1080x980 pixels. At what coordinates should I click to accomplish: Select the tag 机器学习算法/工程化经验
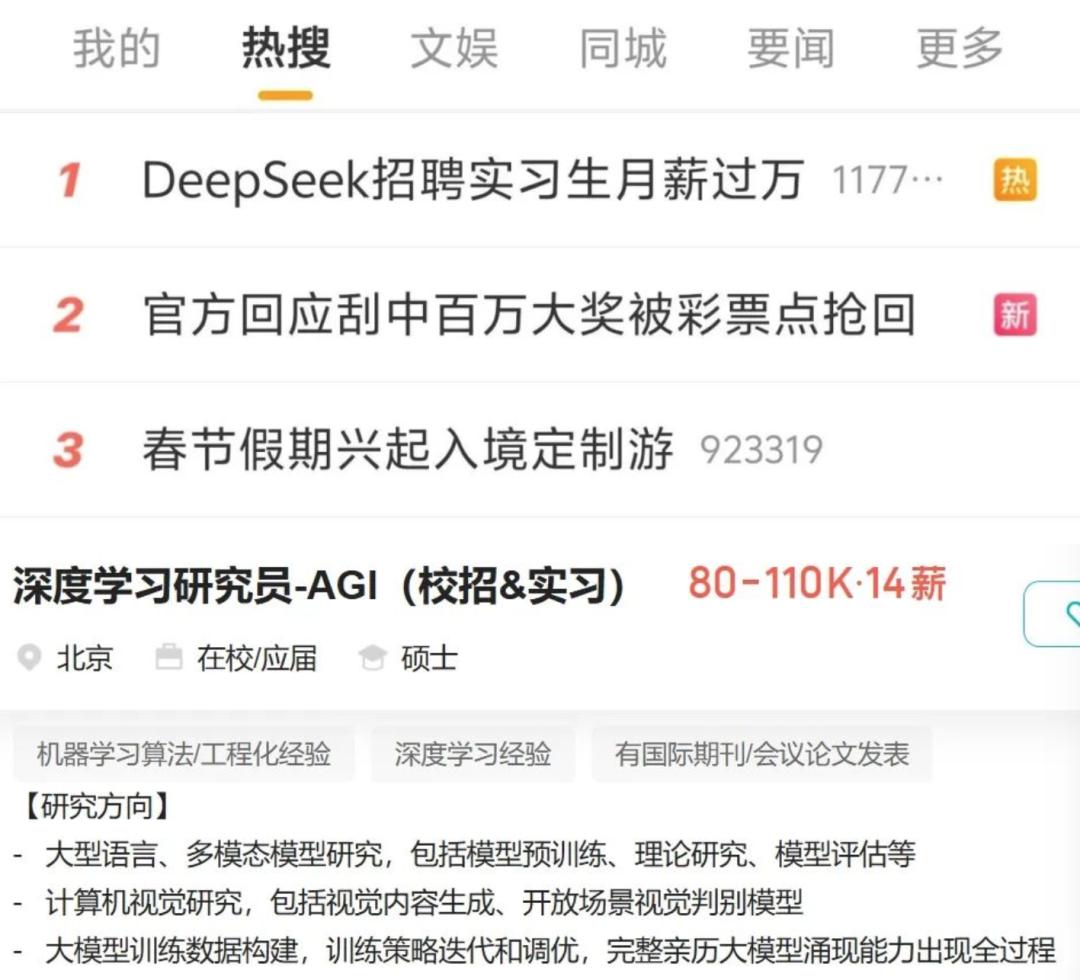(x=183, y=754)
